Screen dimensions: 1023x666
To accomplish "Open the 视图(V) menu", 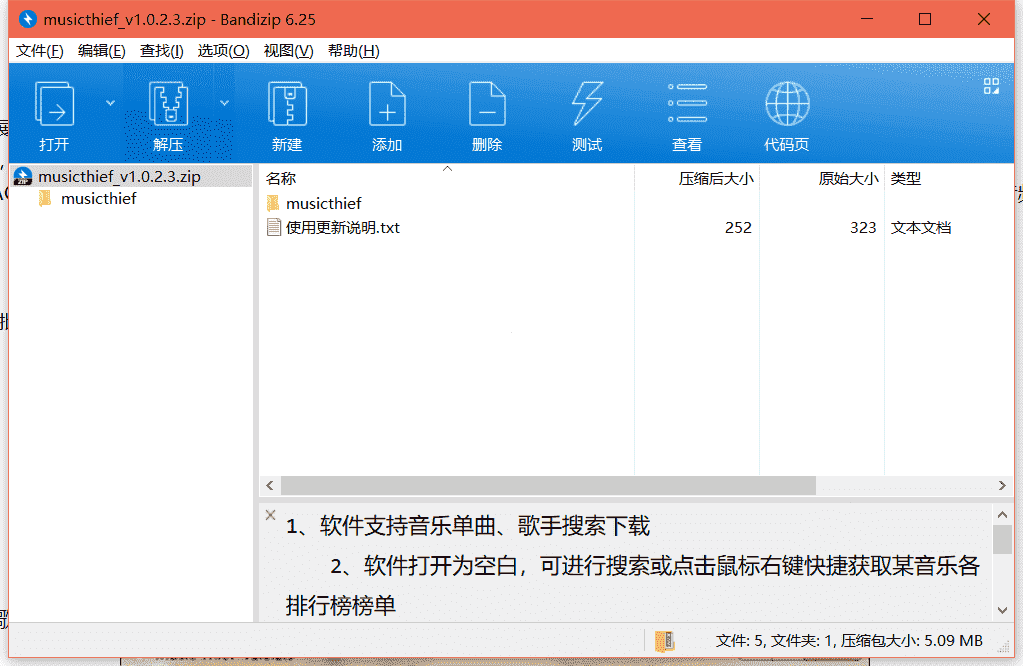I will [288, 51].
